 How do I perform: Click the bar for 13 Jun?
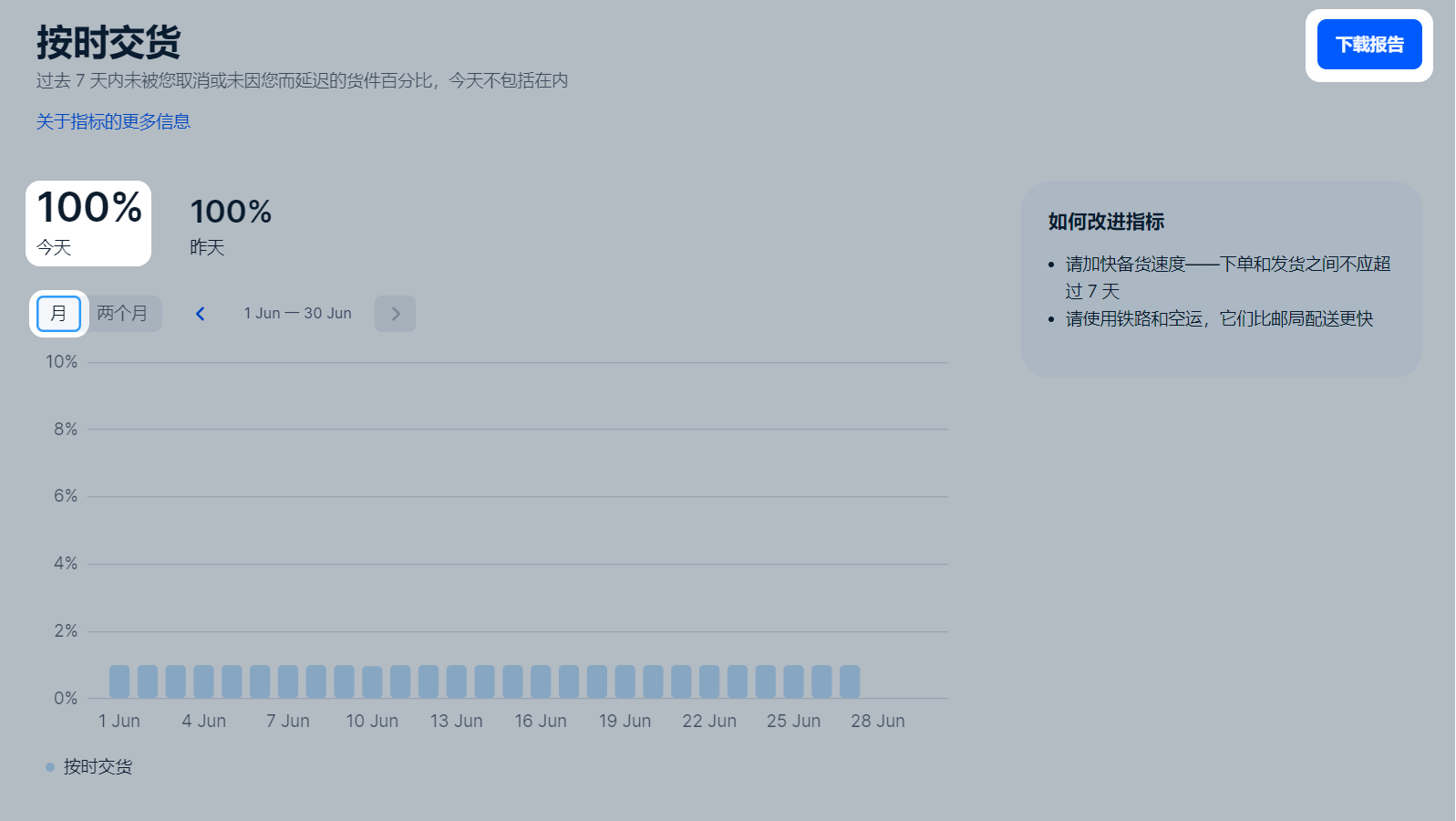coord(456,681)
